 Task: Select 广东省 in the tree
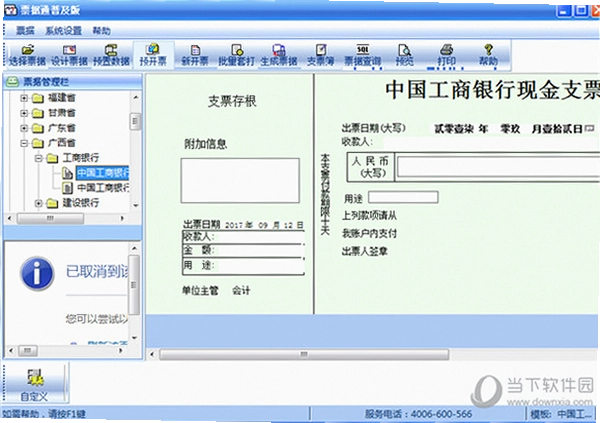62,128
